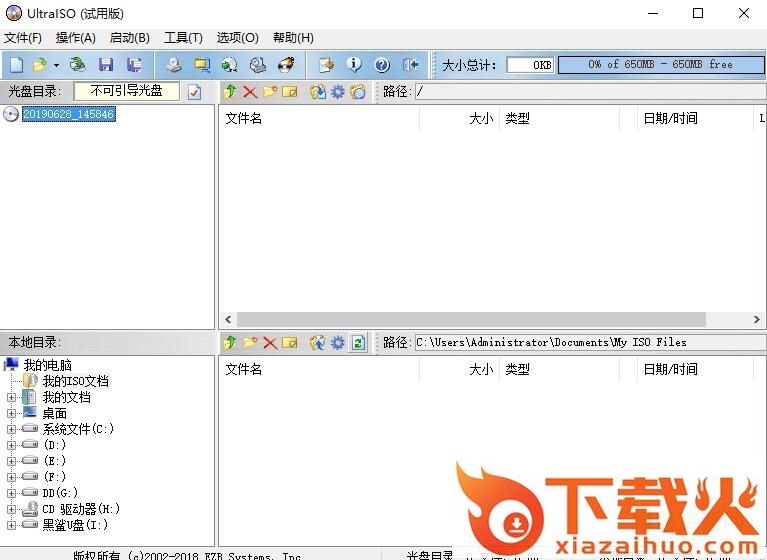Click the Add files icon in main toolbar
Image resolution: width=767 pixels, height=560 pixels.
(326, 65)
